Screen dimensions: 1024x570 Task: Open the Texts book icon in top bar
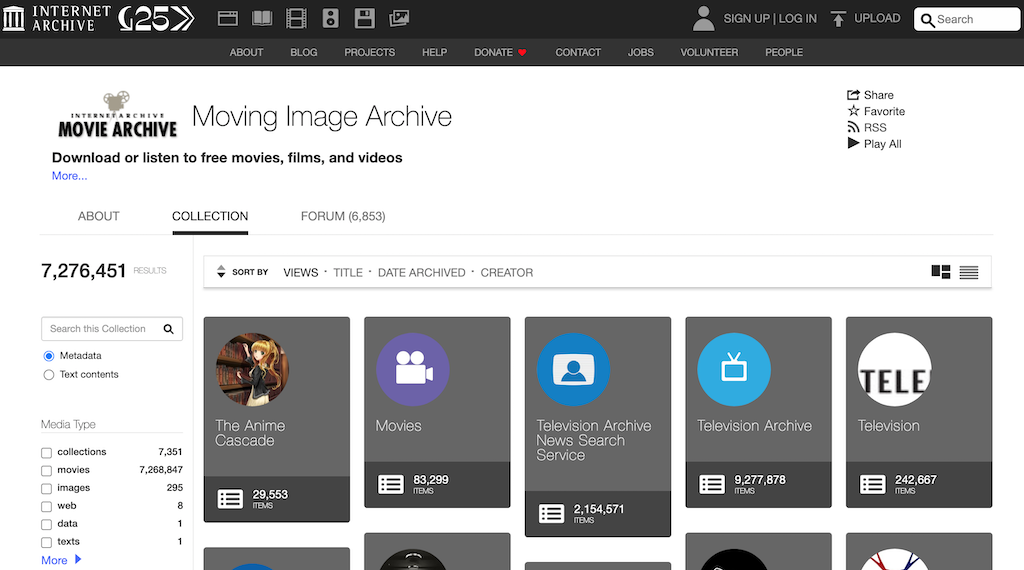coord(262,18)
